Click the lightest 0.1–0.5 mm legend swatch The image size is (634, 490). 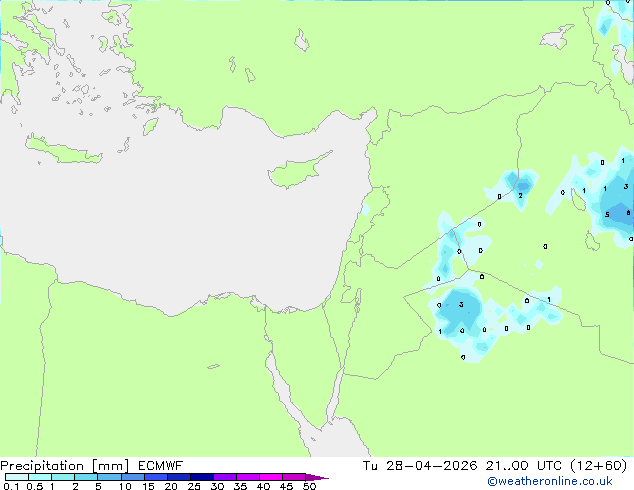[17, 477]
